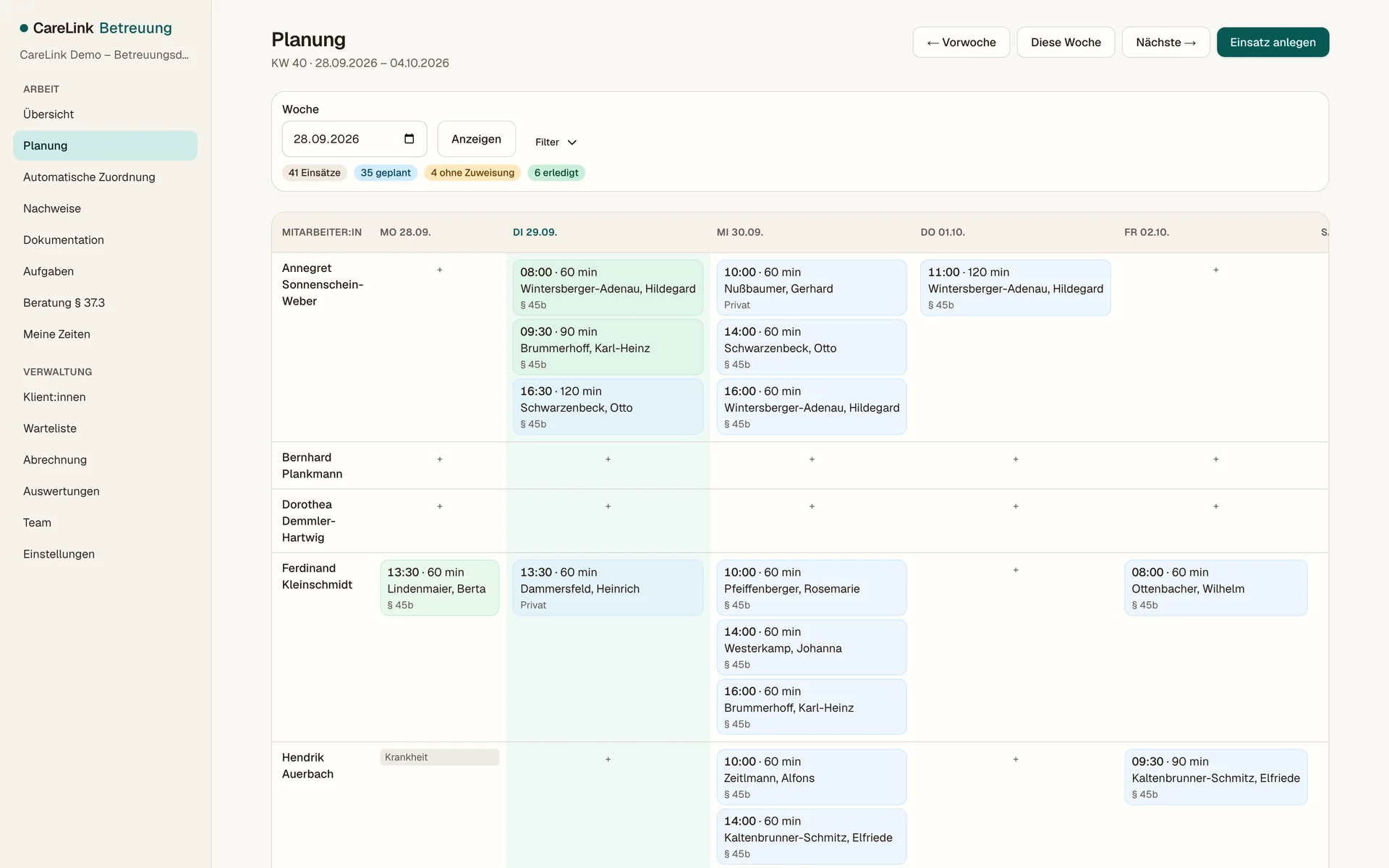The width and height of the screenshot is (1389, 868).
Task: Open the Abrechnung section
Action: (x=105, y=460)
